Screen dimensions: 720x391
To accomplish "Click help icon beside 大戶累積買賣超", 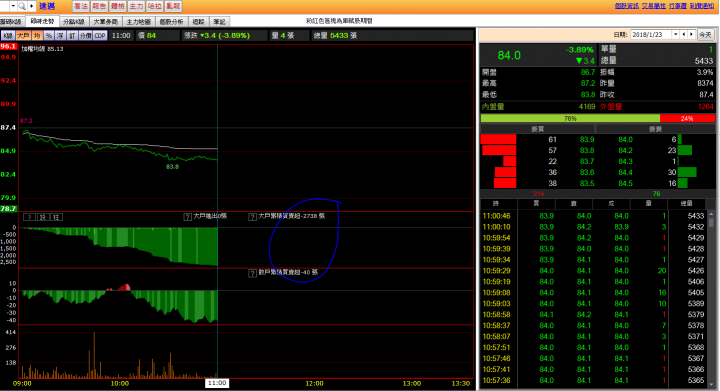I will click(252, 217).
